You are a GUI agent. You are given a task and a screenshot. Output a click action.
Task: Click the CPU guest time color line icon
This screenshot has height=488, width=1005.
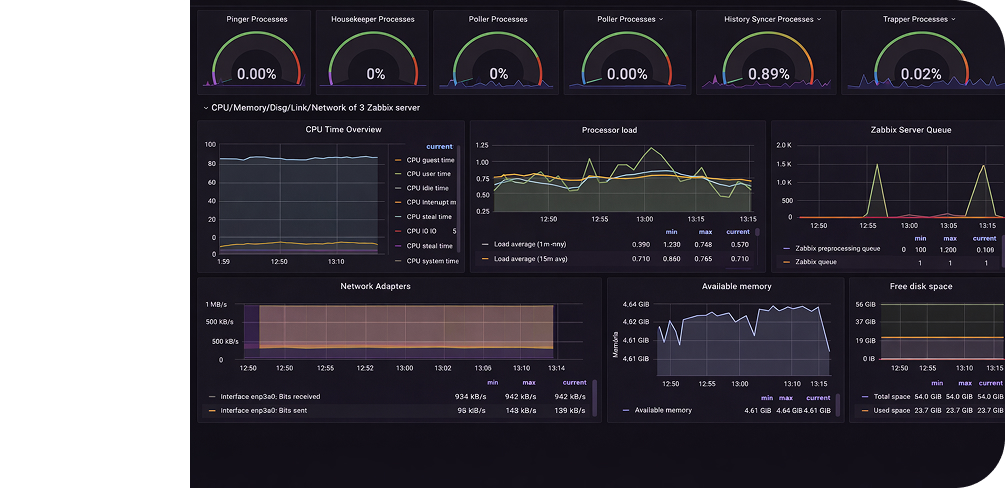coord(399,160)
